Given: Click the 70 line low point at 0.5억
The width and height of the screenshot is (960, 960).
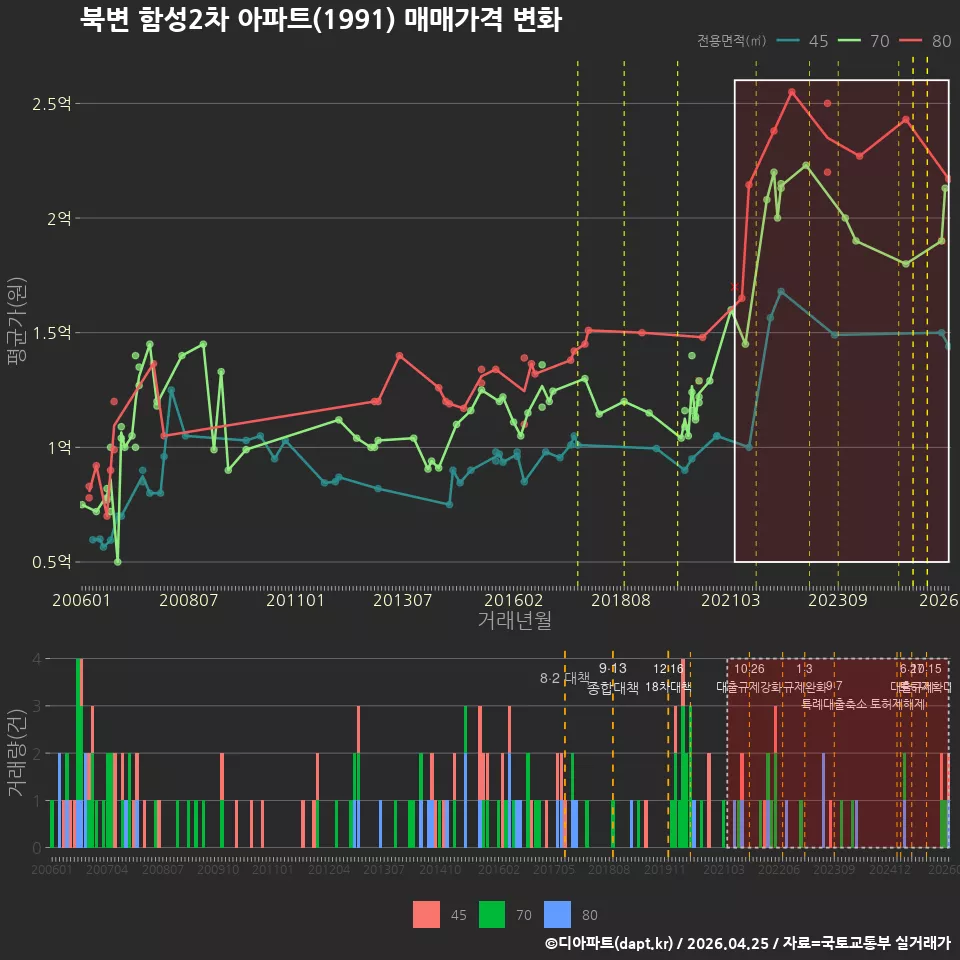Looking at the screenshot, I should click(118, 561).
